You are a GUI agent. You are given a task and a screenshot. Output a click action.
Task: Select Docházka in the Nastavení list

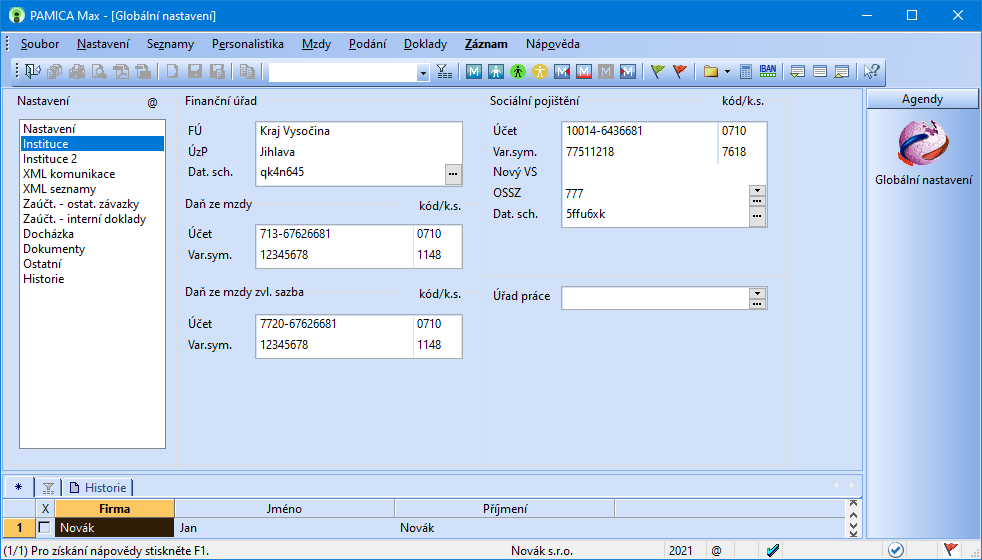point(48,234)
